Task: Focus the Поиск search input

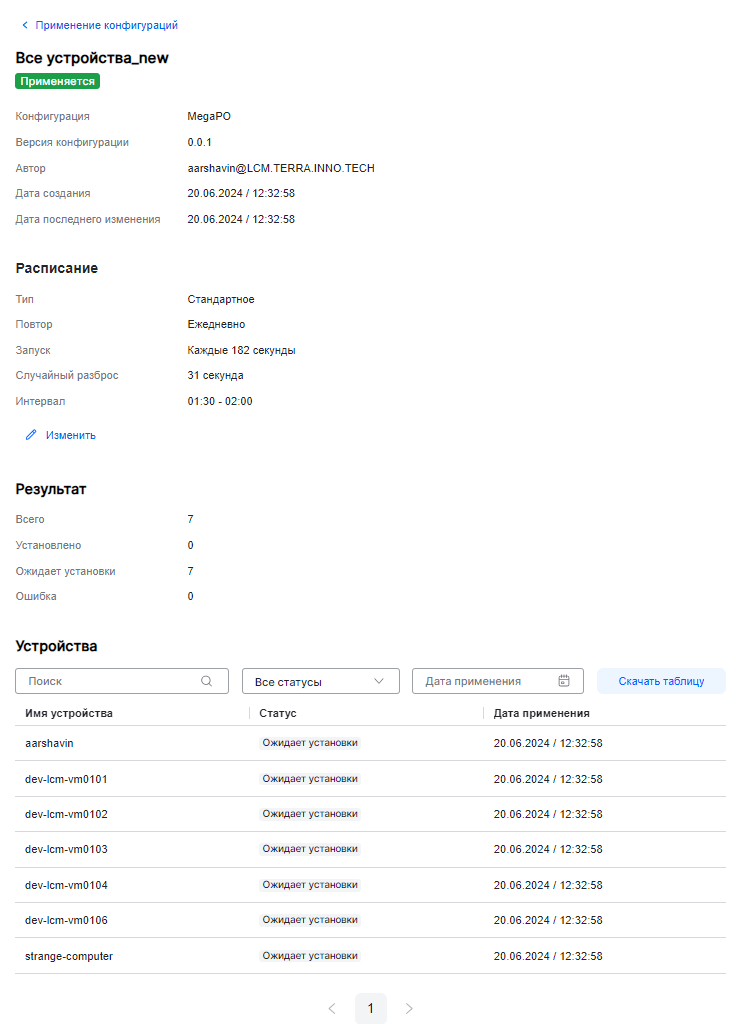Action: 110,681
